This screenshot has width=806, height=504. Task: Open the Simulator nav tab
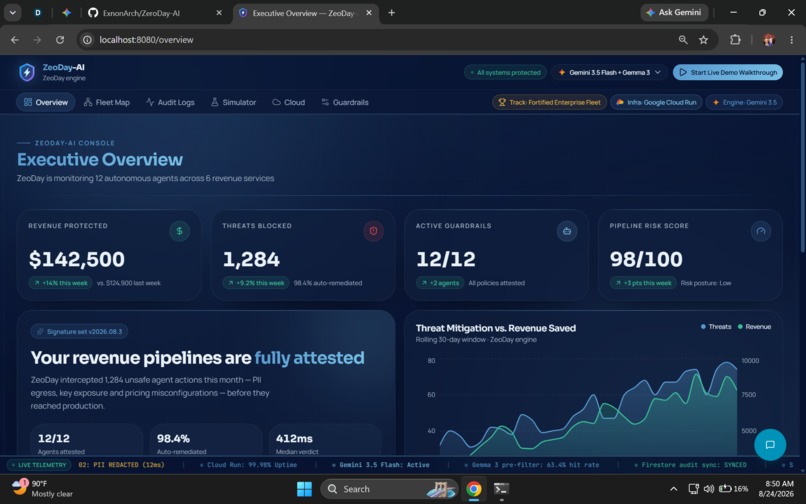pyautogui.click(x=233, y=102)
